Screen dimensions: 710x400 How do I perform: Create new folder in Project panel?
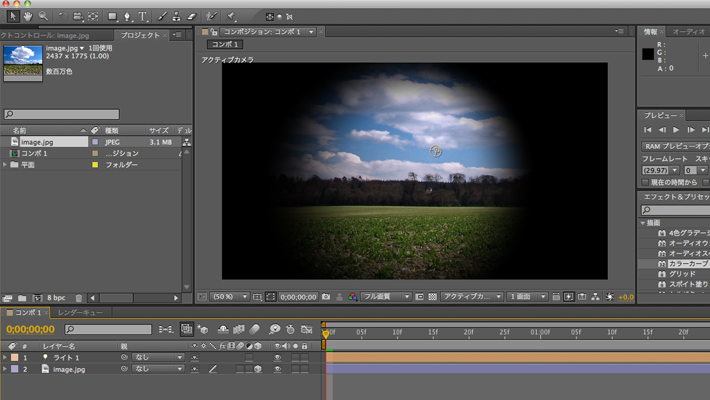(22, 298)
